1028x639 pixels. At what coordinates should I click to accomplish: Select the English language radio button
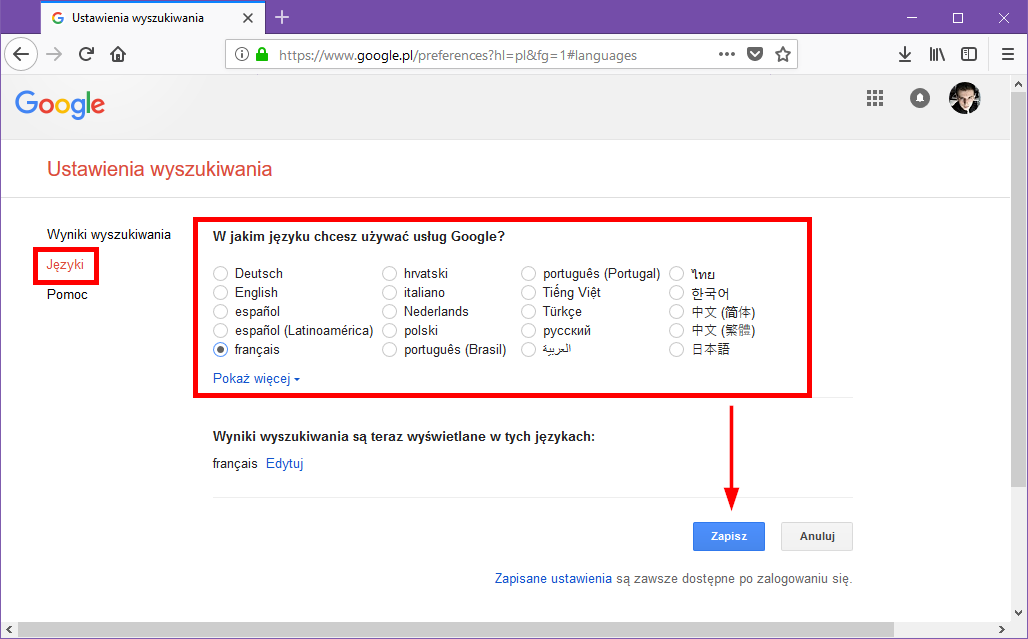pyautogui.click(x=221, y=293)
